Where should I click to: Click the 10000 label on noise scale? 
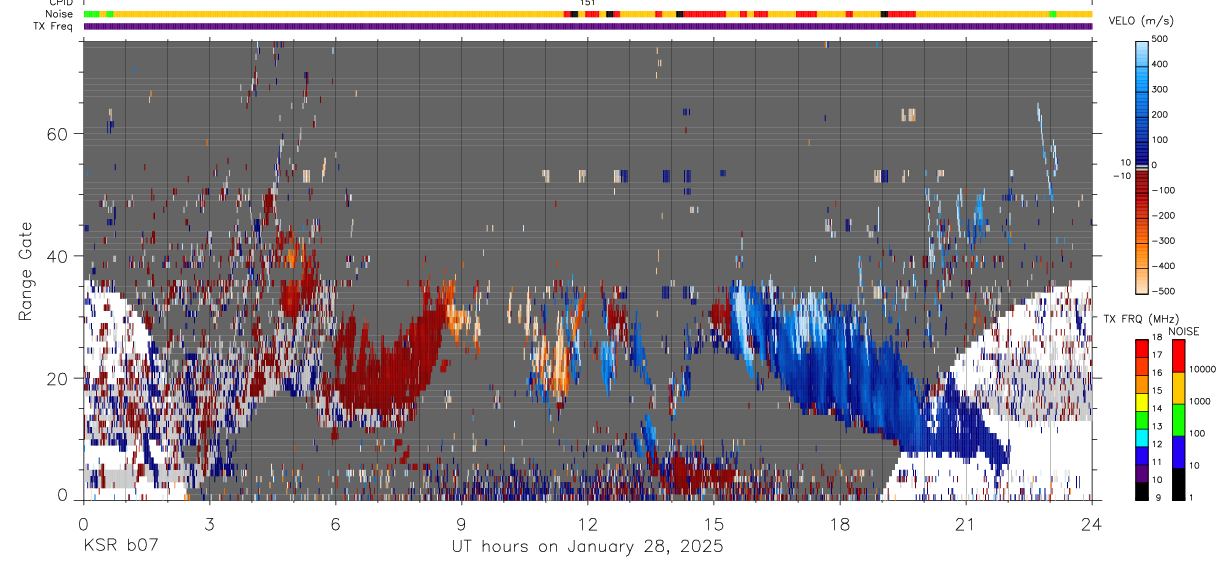[1200, 369]
